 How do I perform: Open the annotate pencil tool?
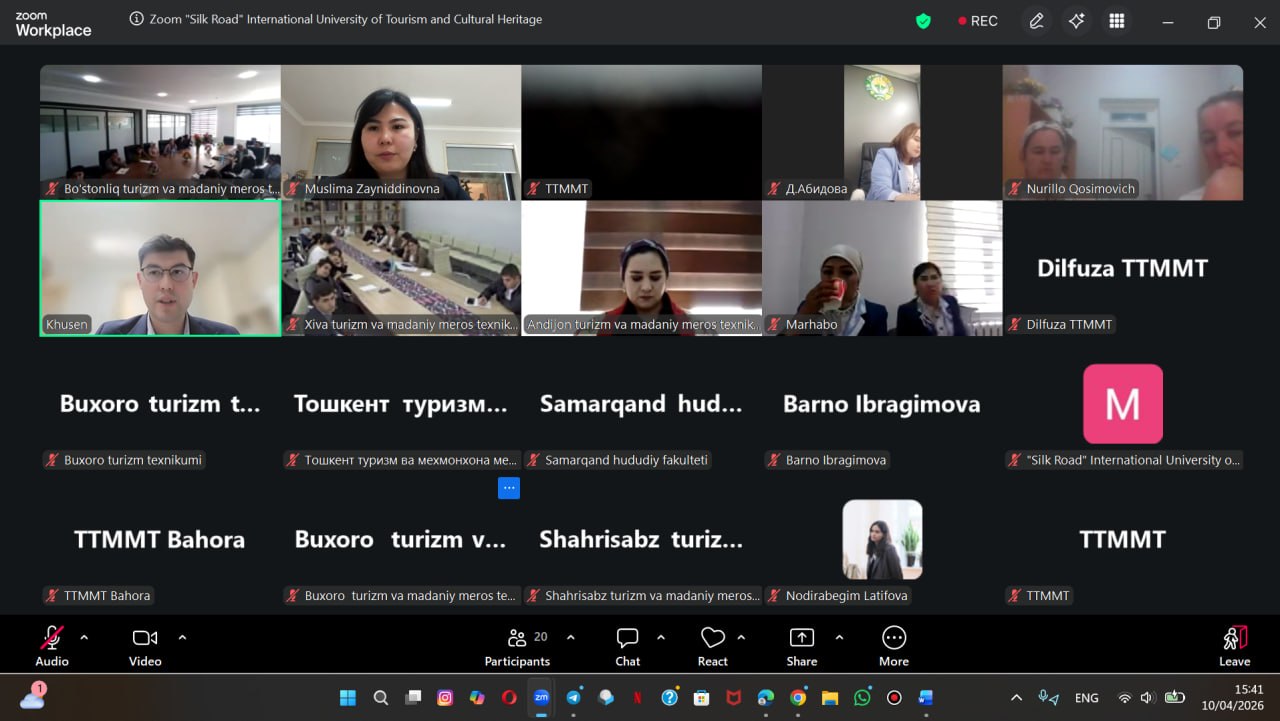[x=1037, y=21]
